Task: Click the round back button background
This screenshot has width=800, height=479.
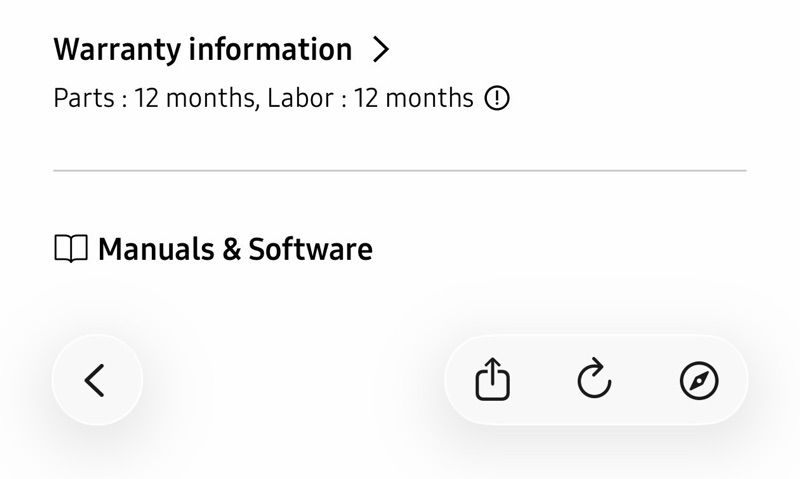Action: 97,380
